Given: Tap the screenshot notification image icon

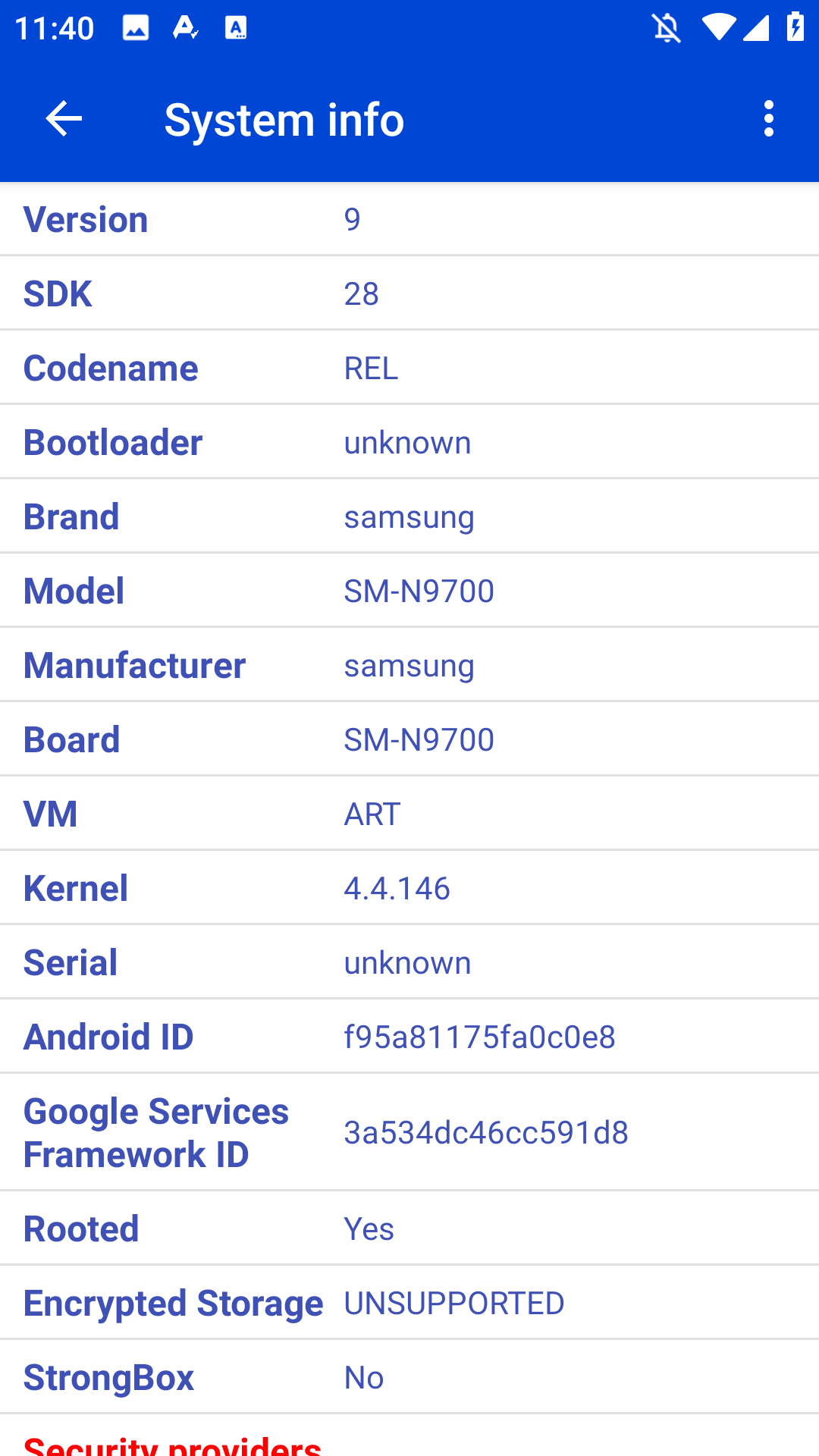Looking at the screenshot, I should tap(136, 27).
